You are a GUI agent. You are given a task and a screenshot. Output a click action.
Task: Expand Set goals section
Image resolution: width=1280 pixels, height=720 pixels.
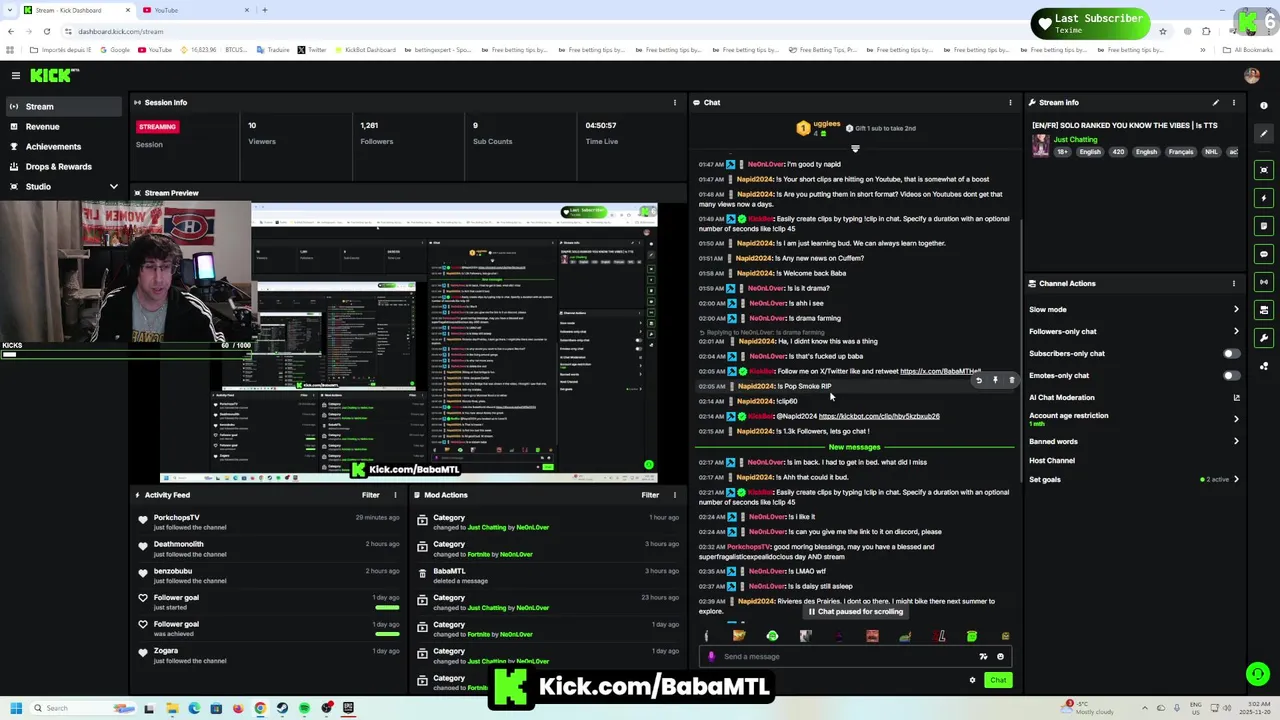(1236, 479)
